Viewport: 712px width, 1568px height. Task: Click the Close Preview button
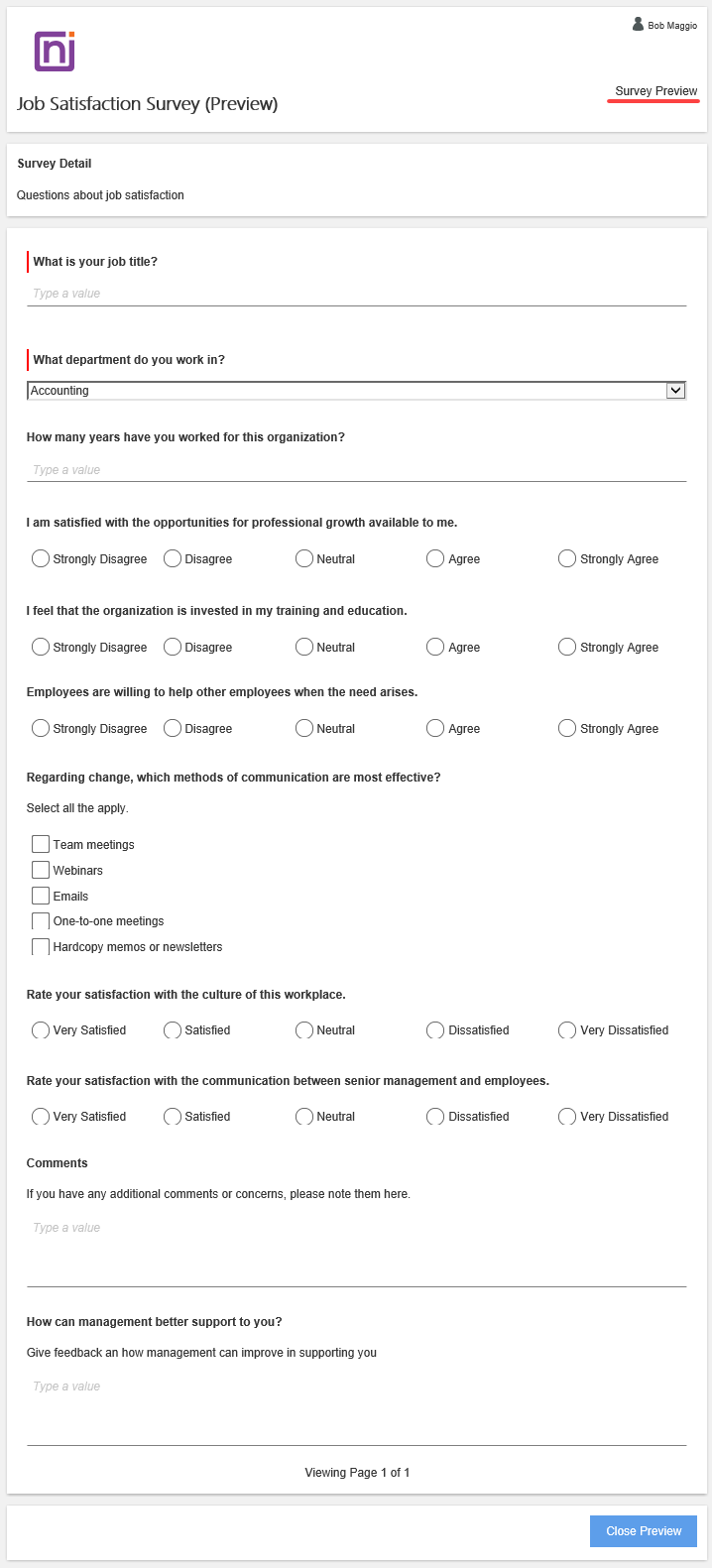[x=643, y=1530]
